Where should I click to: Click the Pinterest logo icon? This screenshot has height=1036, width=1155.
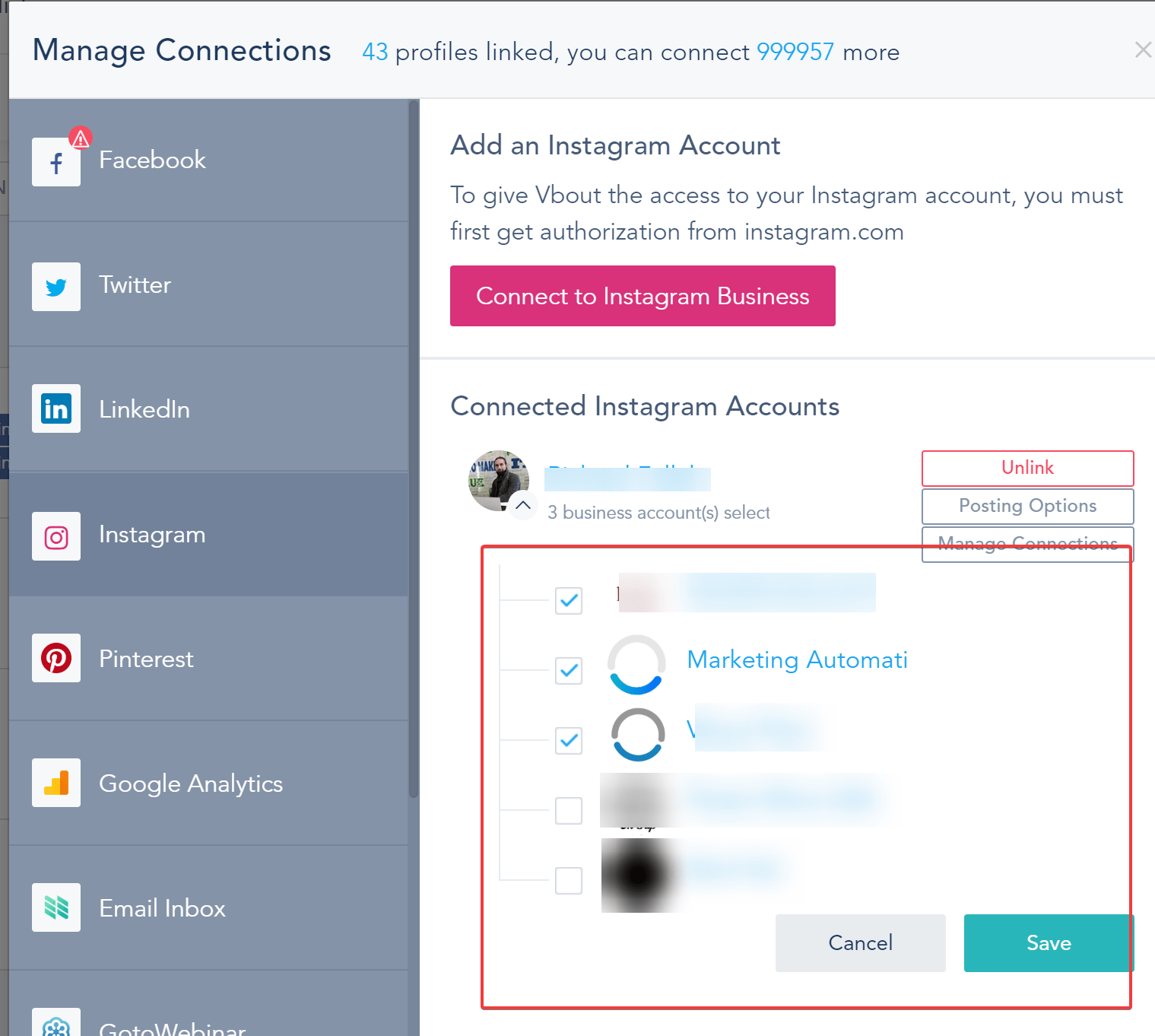coord(56,658)
